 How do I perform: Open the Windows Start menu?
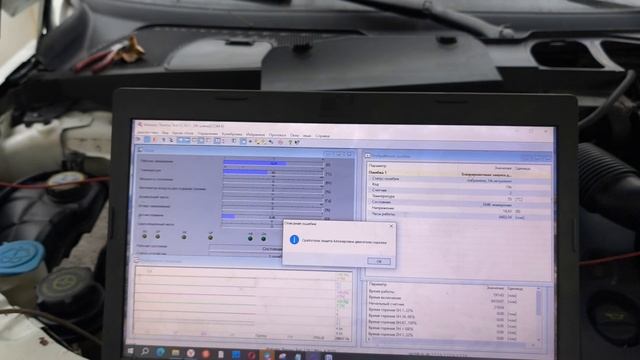131,350
